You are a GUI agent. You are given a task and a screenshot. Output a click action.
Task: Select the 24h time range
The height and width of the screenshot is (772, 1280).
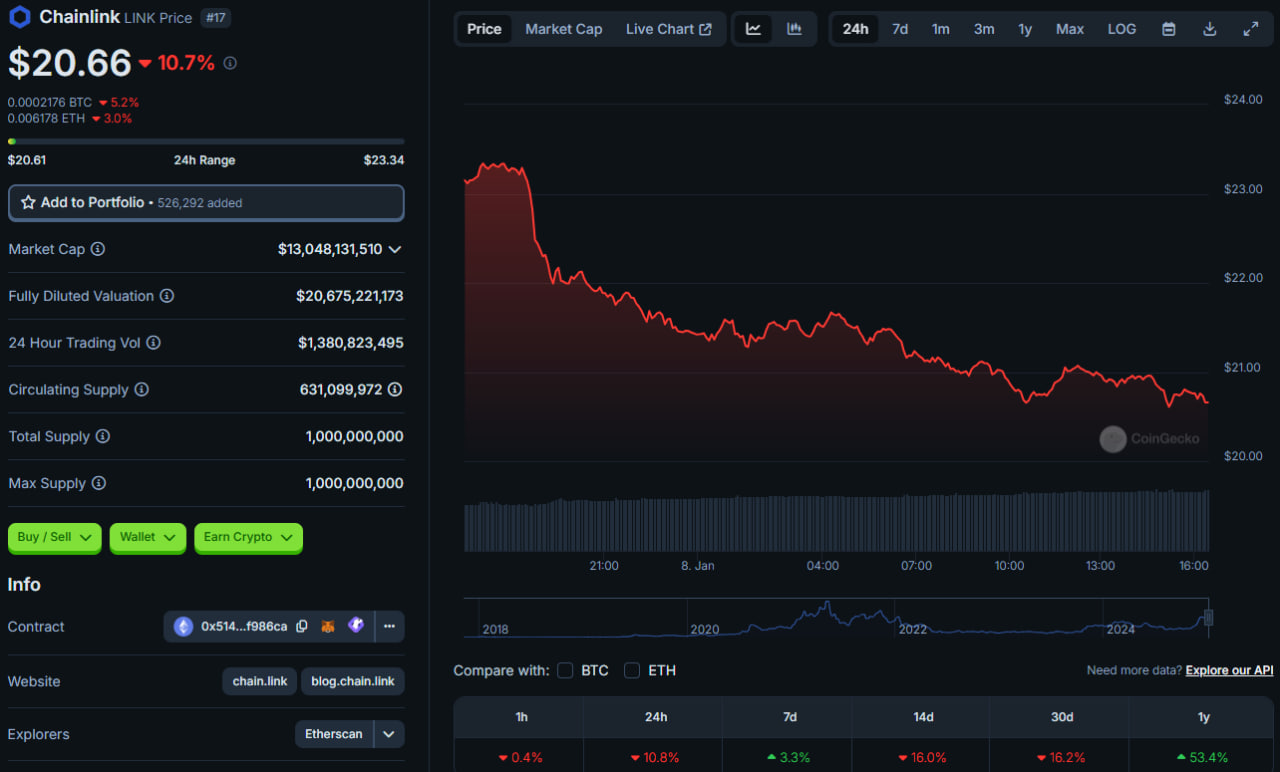coord(855,29)
